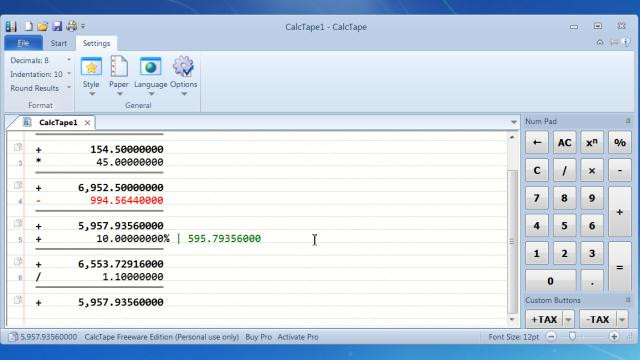Pin the Custom Buttons panel
Screen dimensions: 640x360
pyautogui.click(x=628, y=300)
